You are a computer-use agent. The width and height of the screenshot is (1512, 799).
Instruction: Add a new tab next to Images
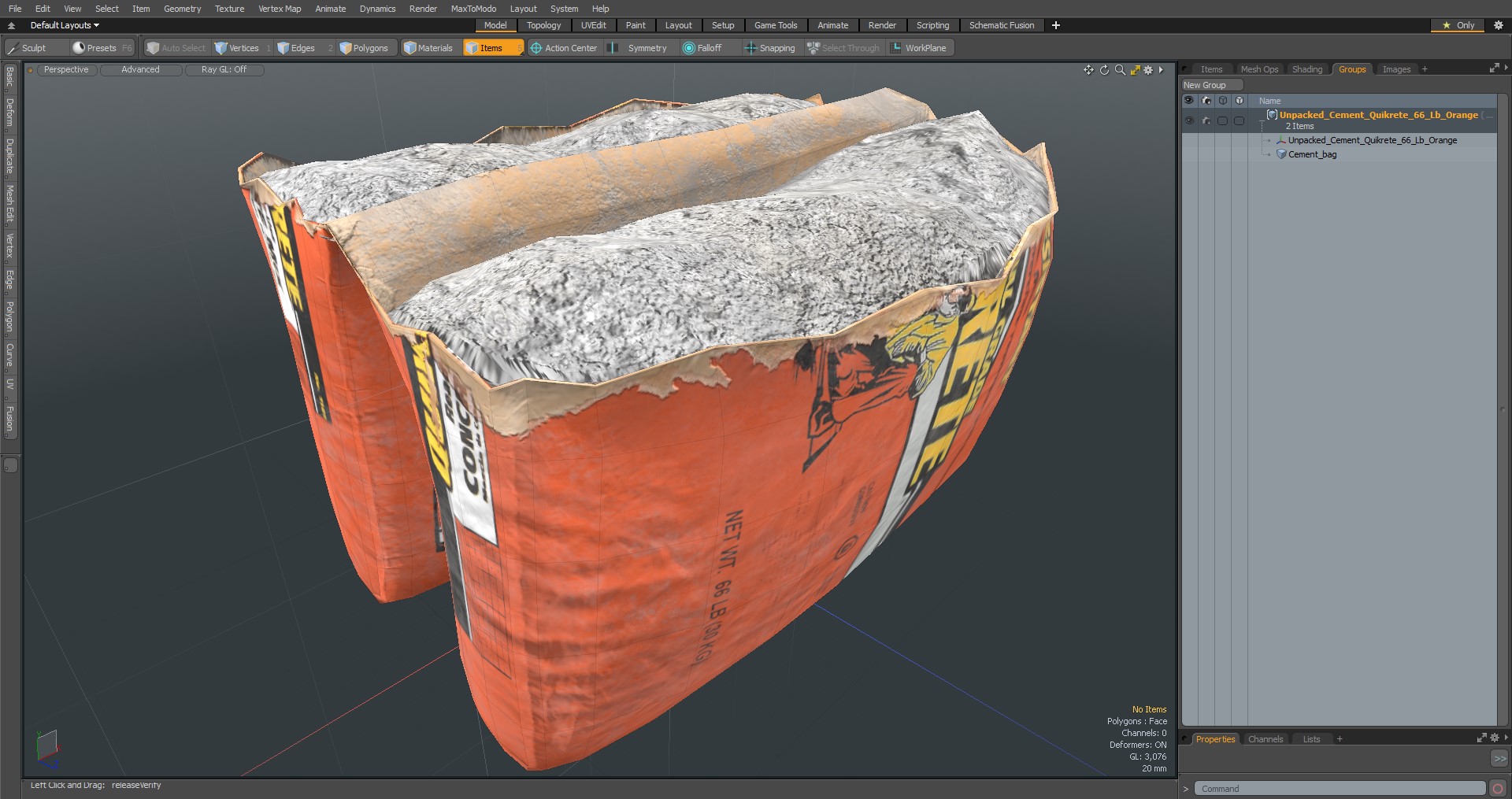(x=1425, y=69)
